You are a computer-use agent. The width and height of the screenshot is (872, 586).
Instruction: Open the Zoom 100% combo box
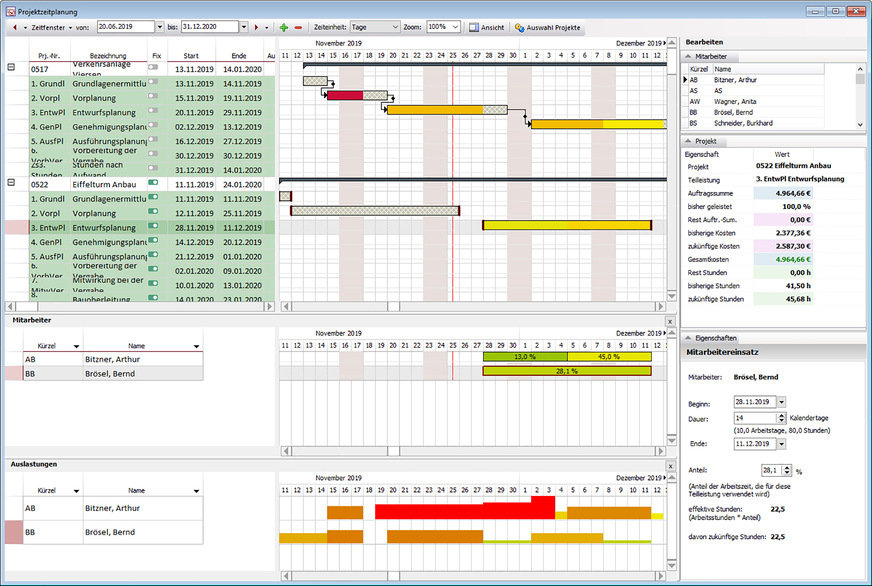[x=443, y=27]
